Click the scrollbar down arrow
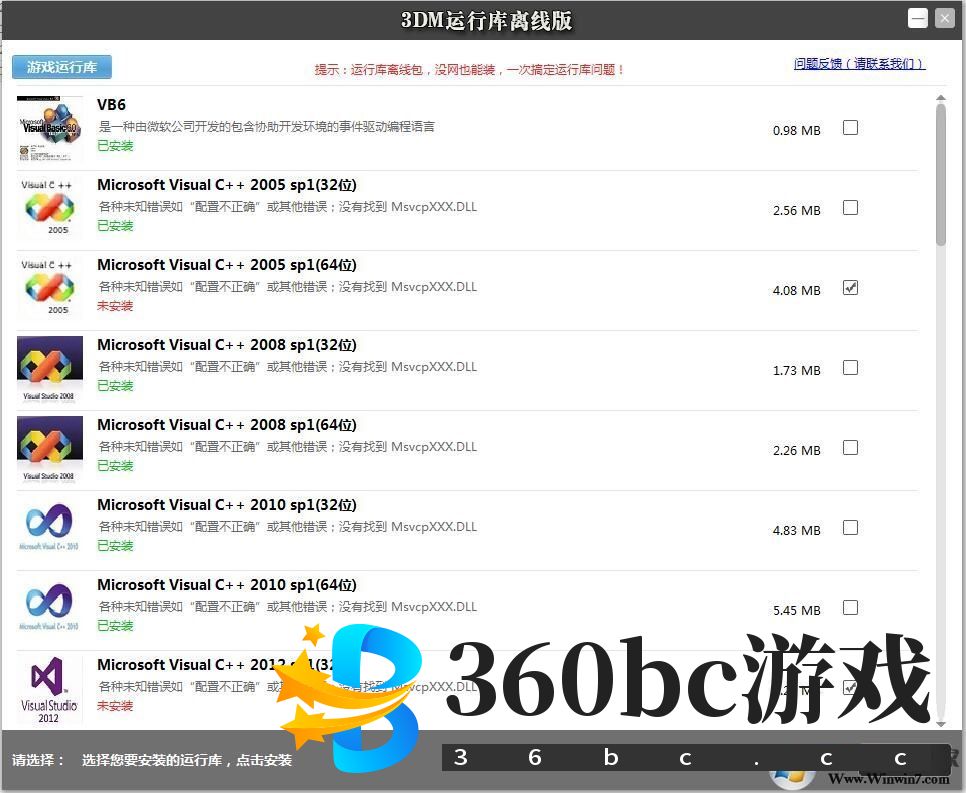The image size is (966, 793). point(941,724)
